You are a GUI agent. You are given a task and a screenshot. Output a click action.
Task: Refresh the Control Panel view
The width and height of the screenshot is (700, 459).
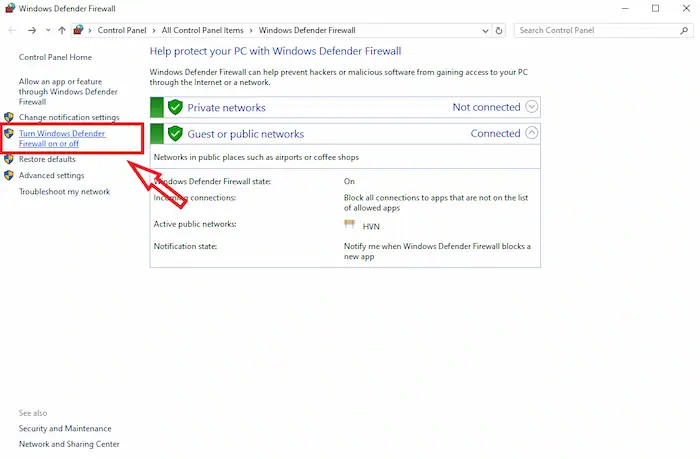(x=499, y=31)
